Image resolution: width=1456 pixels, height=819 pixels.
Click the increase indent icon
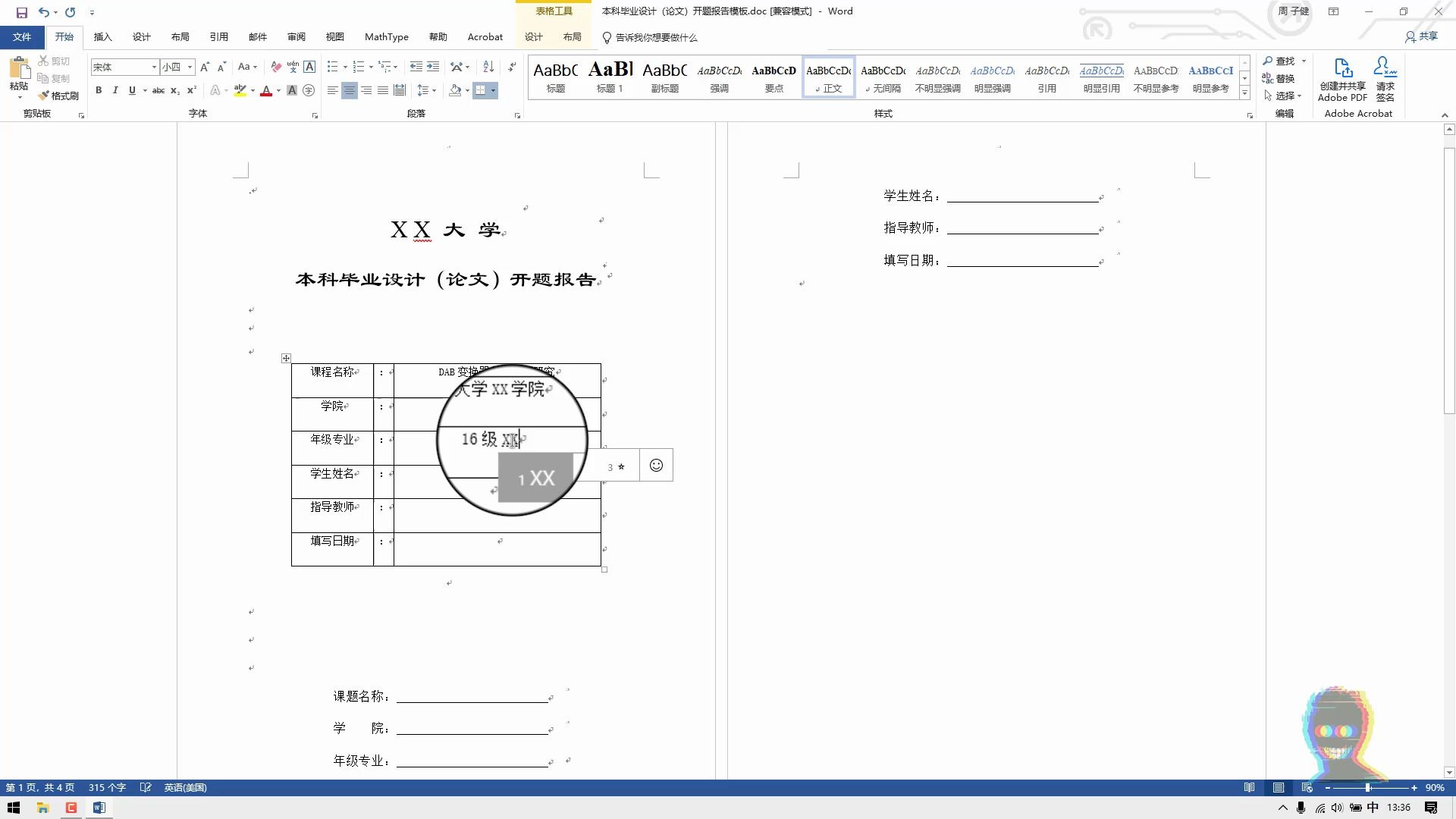433,67
